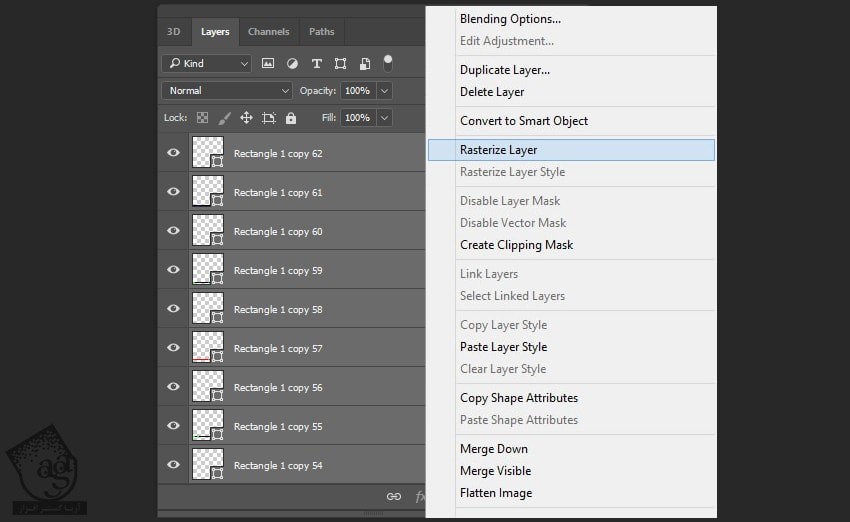
Task: Open the Kind filter type dropdown
Action: coord(207,63)
